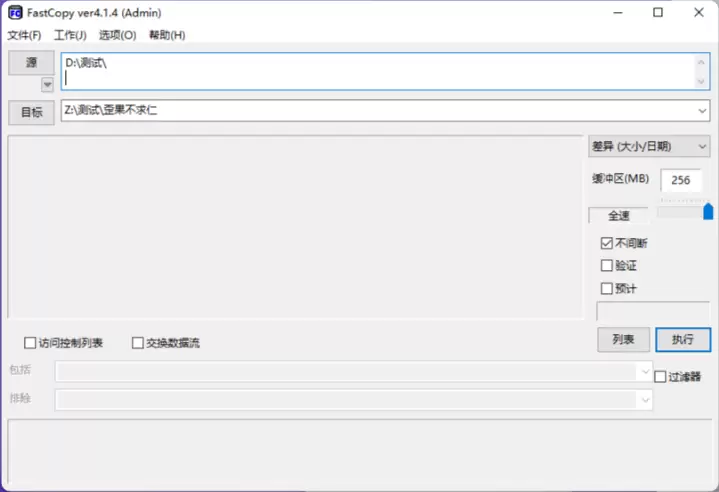719x492 pixels.
Task: Open the 选项(O) menu
Action: click(x=117, y=35)
